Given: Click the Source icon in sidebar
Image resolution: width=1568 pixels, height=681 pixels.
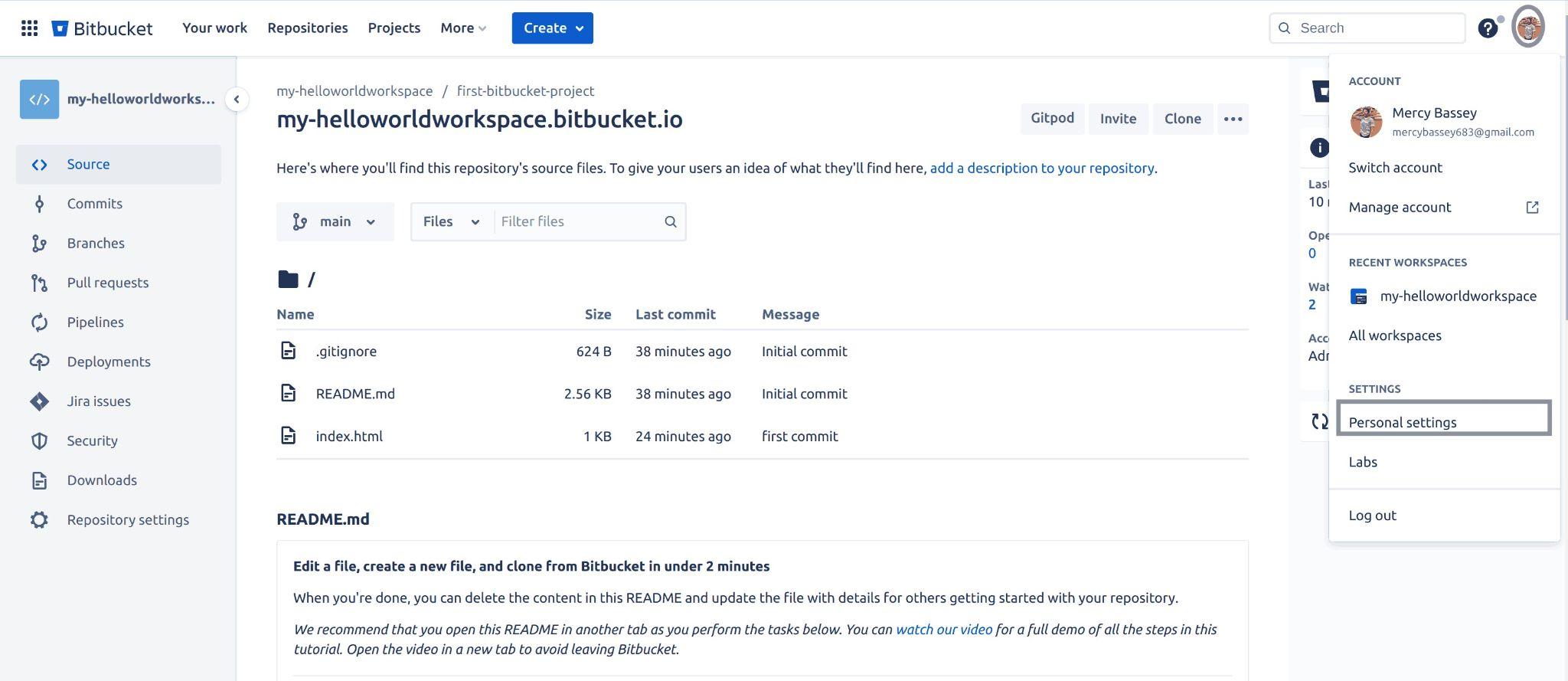Looking at the screenshot, I should (40, 165).
